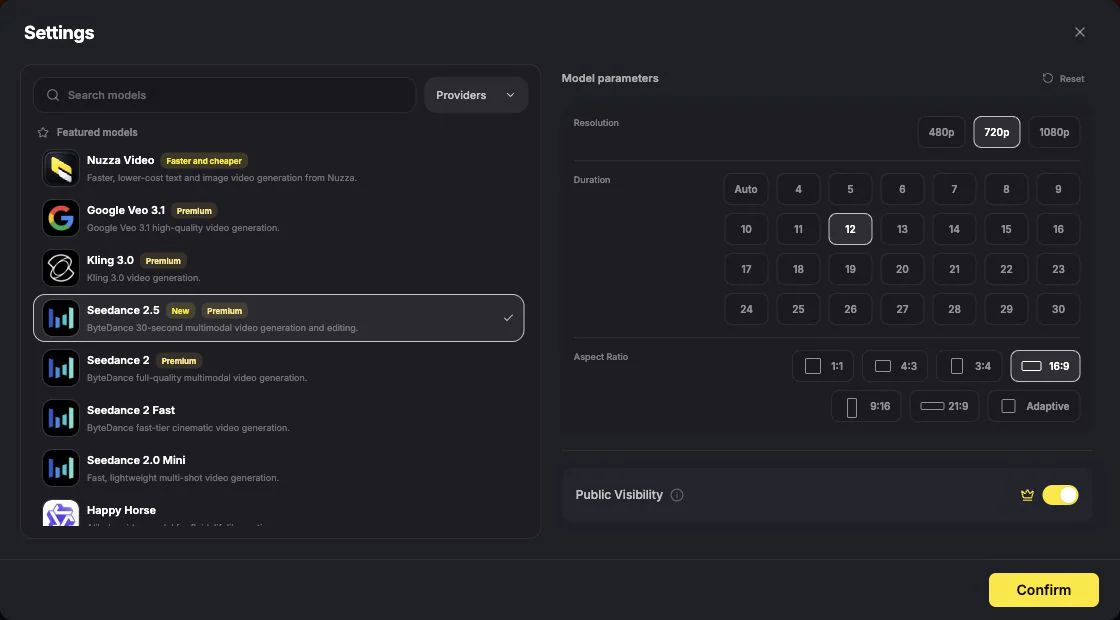Set duration to 19 seconds
This screenshot has height=620, width=1120.
click(850, 269)
